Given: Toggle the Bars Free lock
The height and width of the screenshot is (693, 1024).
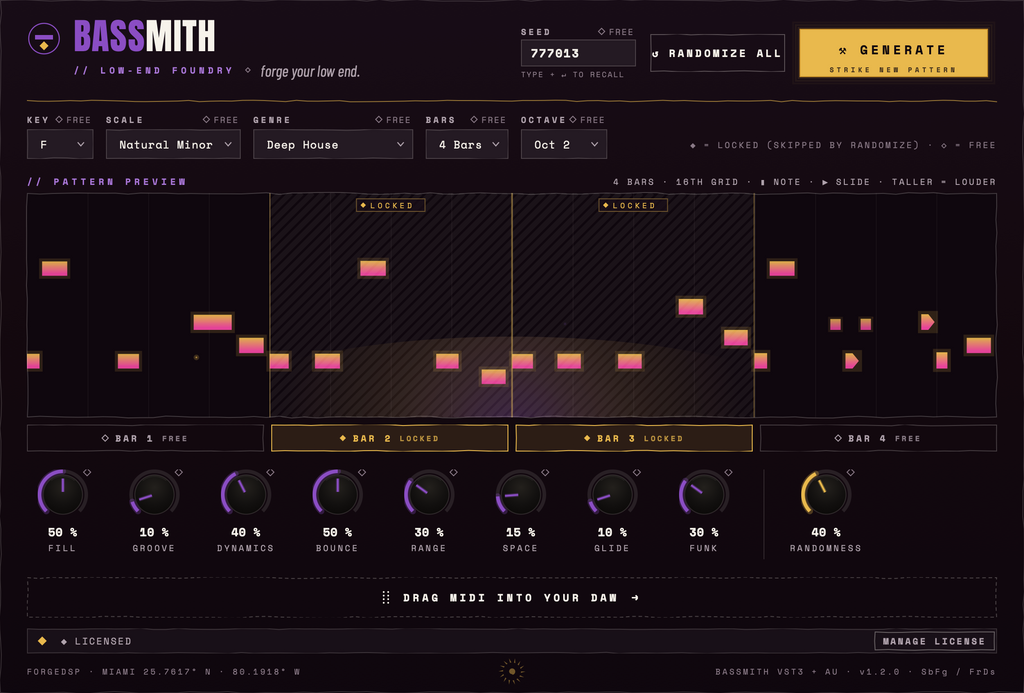Looking at the screenshot, I should click(x=488, y=120).
